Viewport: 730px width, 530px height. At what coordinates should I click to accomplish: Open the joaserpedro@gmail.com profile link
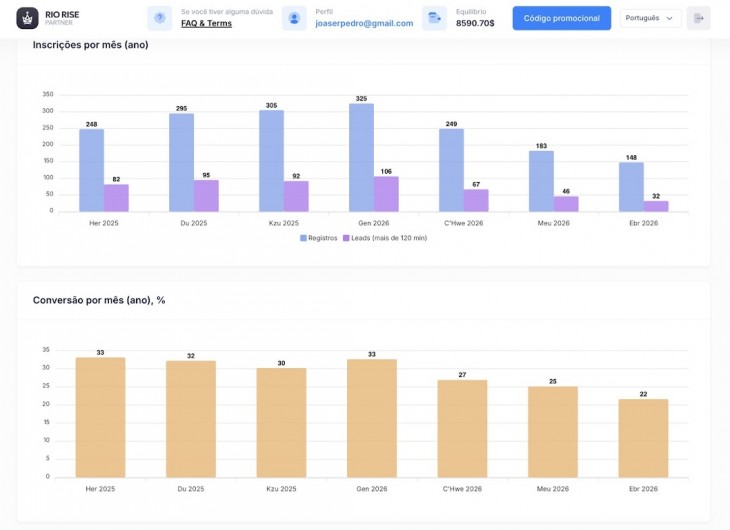point(364,23)
